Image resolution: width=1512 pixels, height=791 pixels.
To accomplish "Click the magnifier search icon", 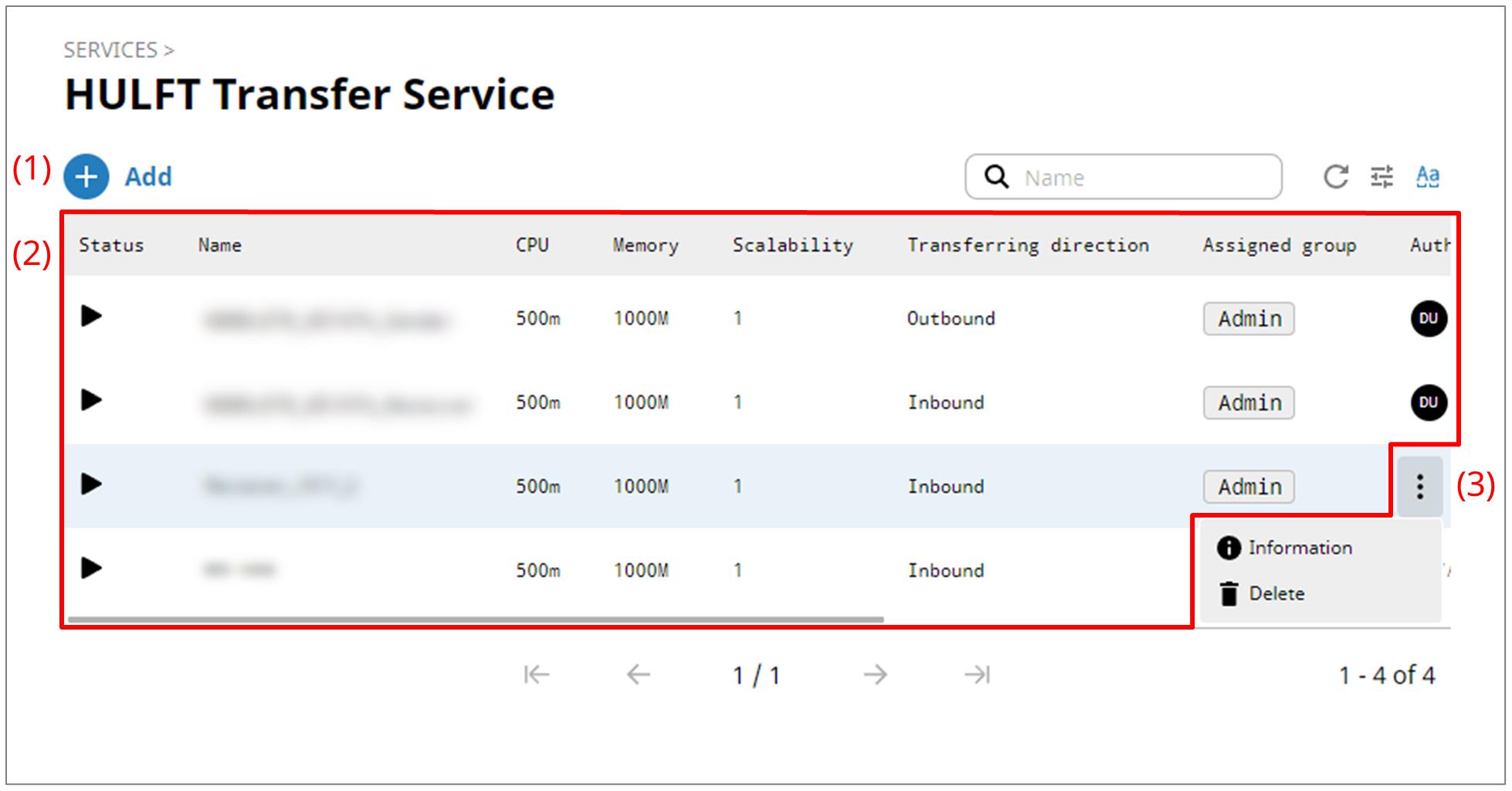I will [996, 177].
